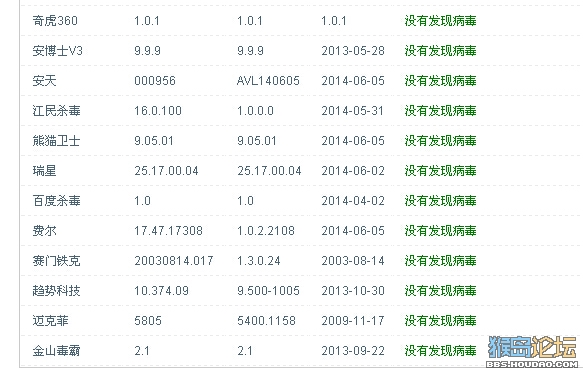The width and height of the screenshot is (583, 373).
Task: Click 熊猫卫士 row's scan result text
Action: 440,141
